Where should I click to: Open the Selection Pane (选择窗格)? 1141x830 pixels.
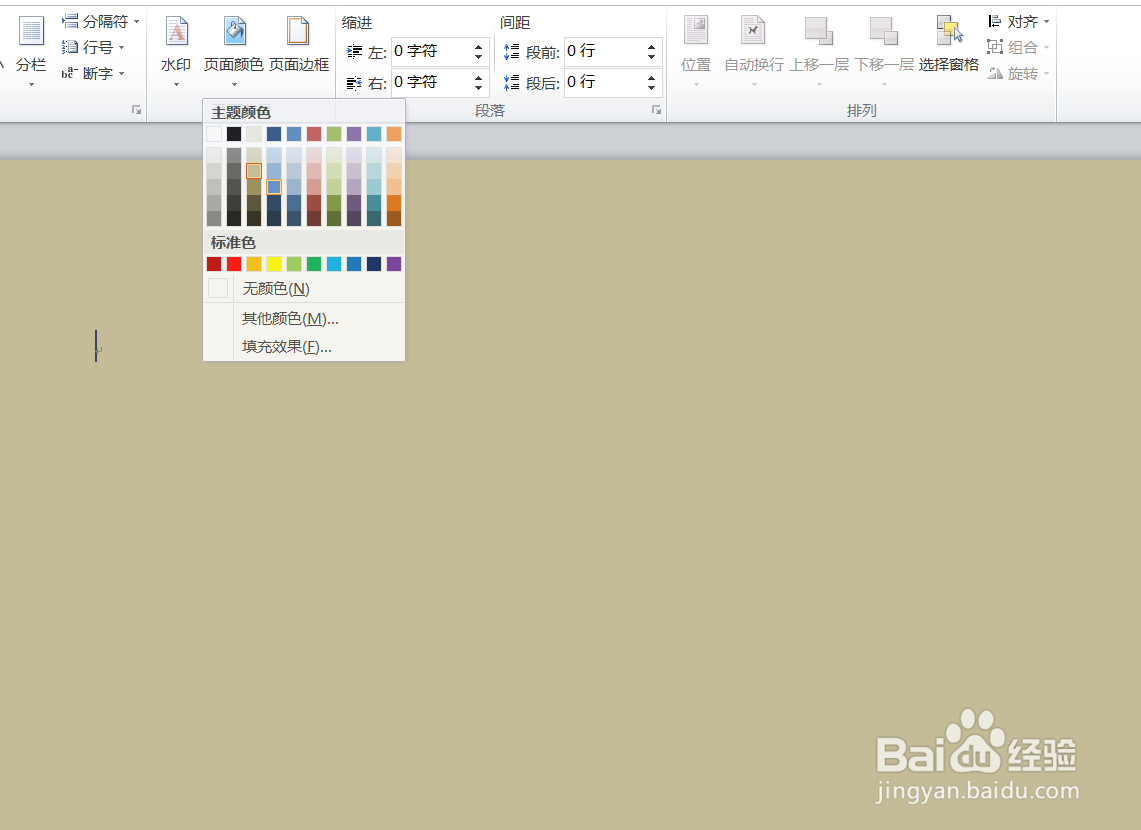(949, 45)
